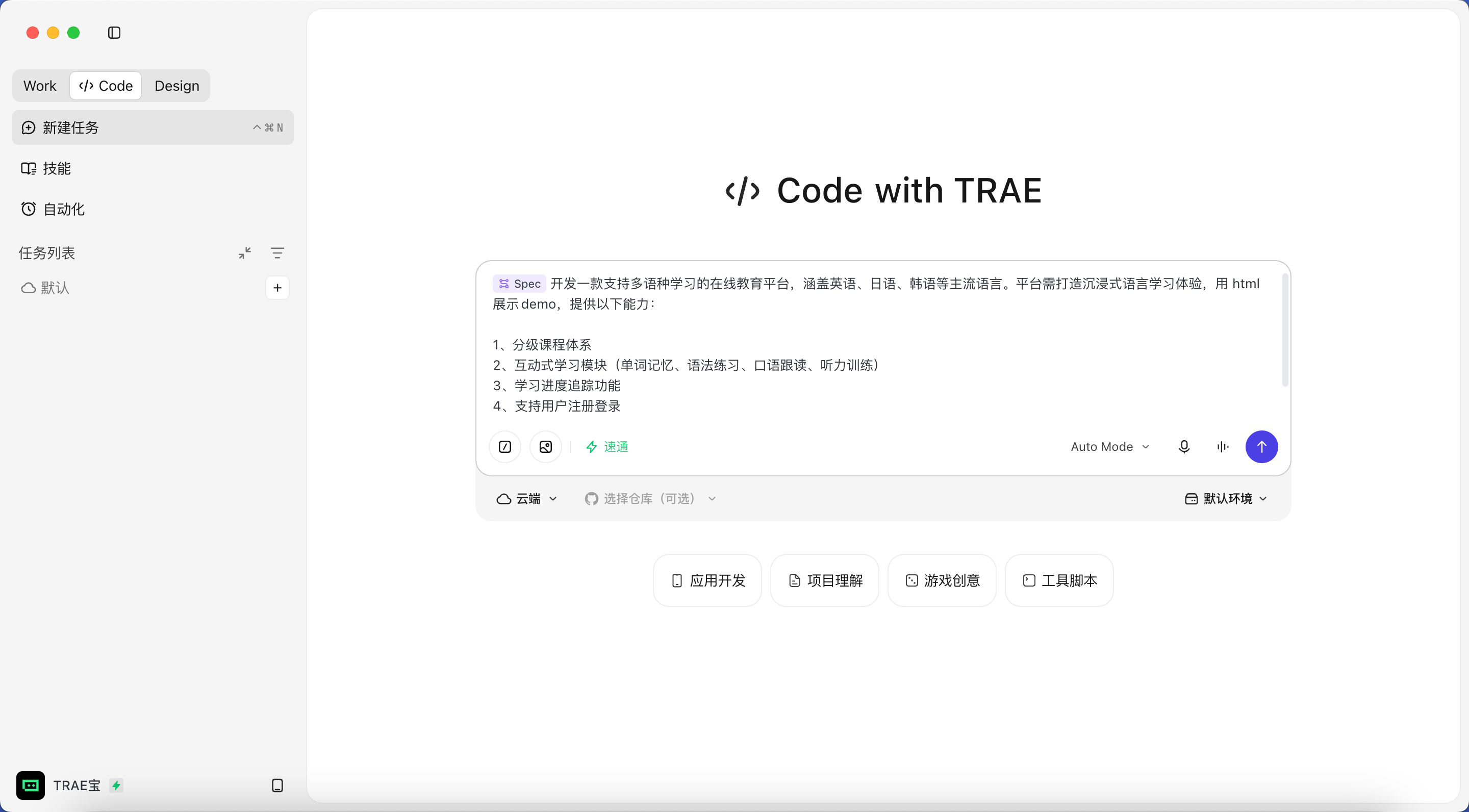Image resolution: width=1469 pixels, height=812 pixels.
Task: Send the prompt with the arrow button
Action: point(1261,446)
